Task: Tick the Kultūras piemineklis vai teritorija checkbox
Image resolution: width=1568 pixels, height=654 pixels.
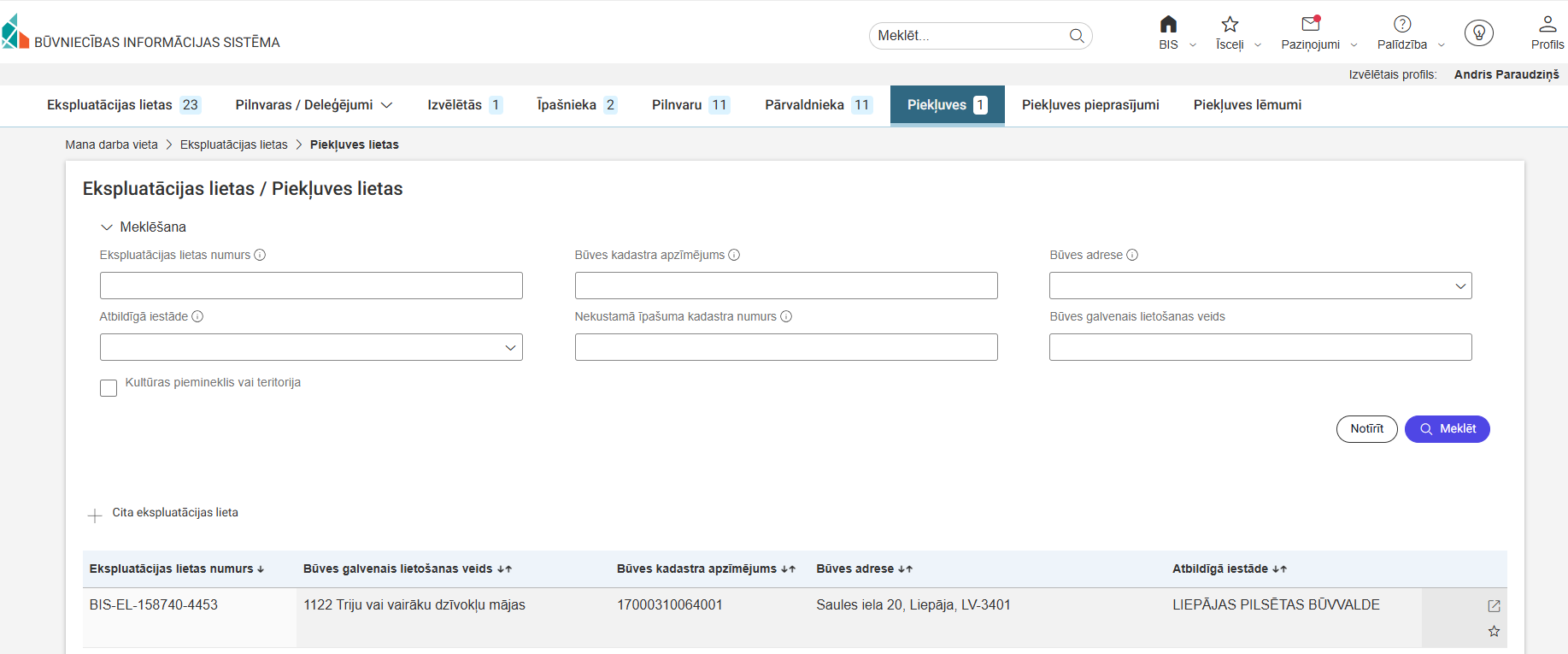Action: tap(109, 388)
